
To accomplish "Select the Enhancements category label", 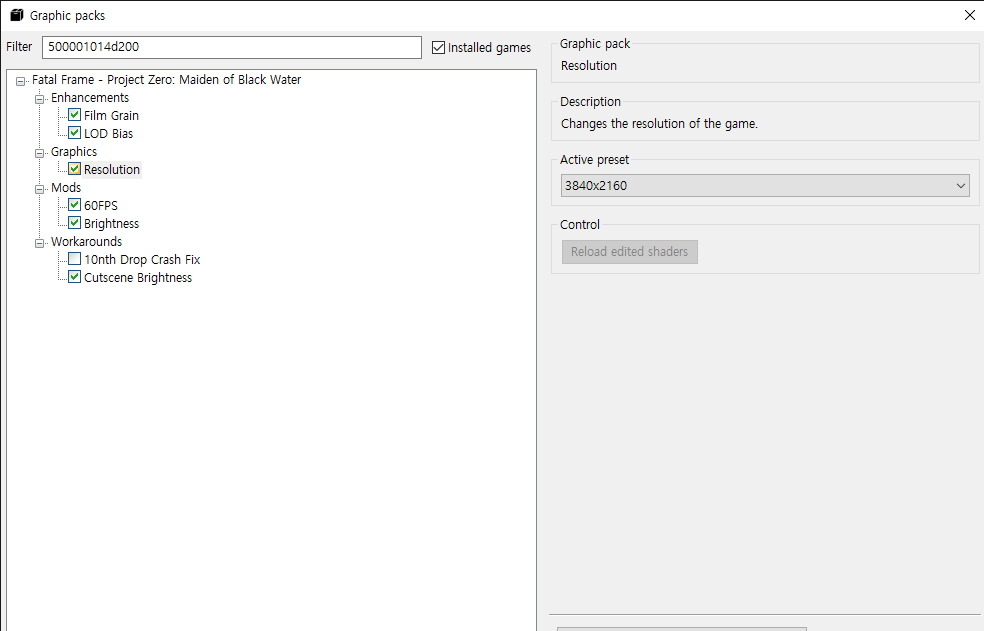I will (x=90, y=97).
